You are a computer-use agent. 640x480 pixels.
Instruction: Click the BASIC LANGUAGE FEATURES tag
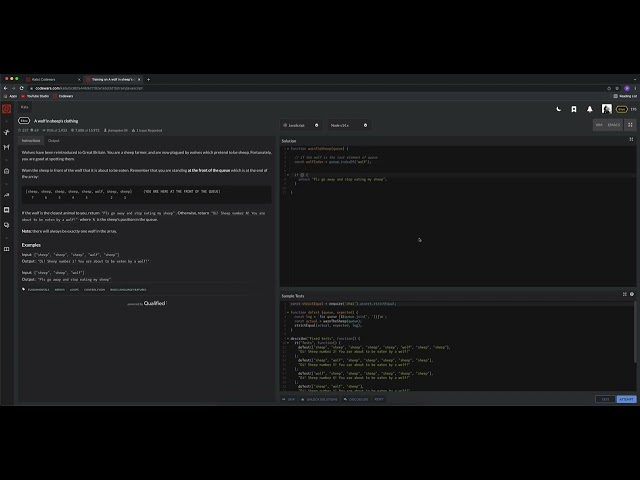click(128, 290)
